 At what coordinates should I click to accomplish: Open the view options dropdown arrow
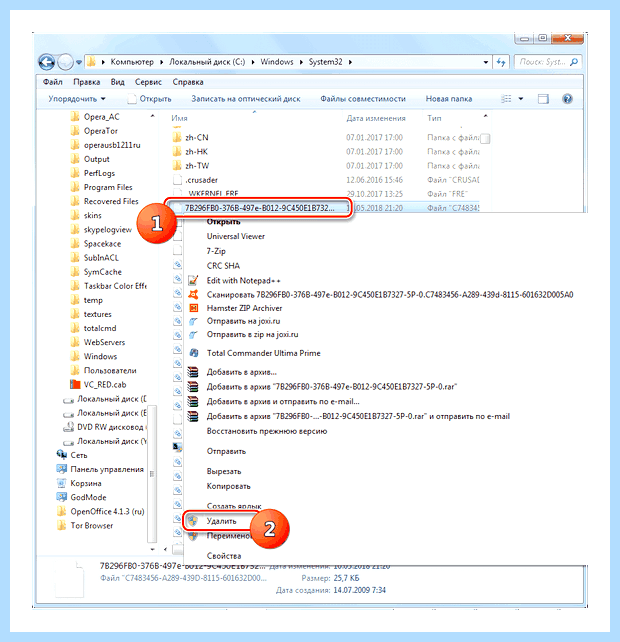tap(521, 99)
